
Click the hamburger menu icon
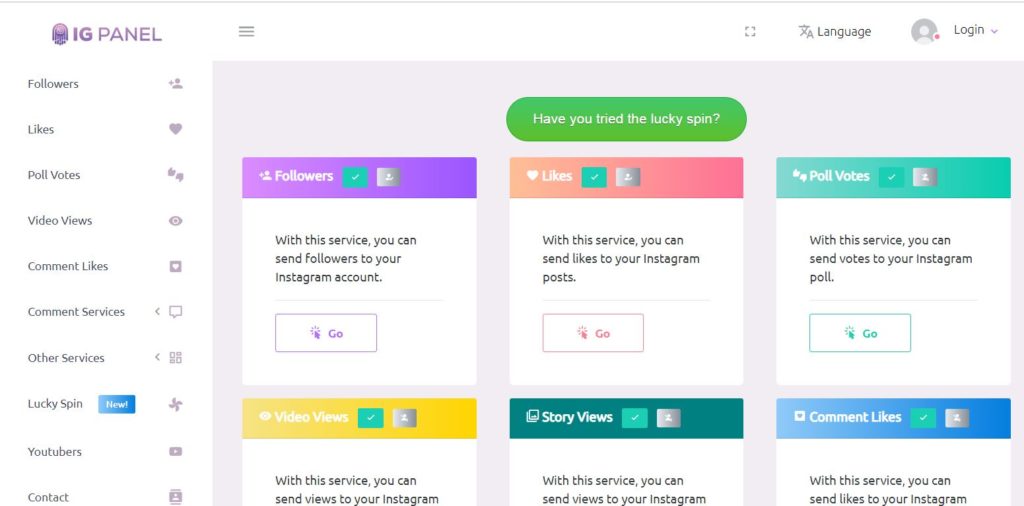coord(246,31)
